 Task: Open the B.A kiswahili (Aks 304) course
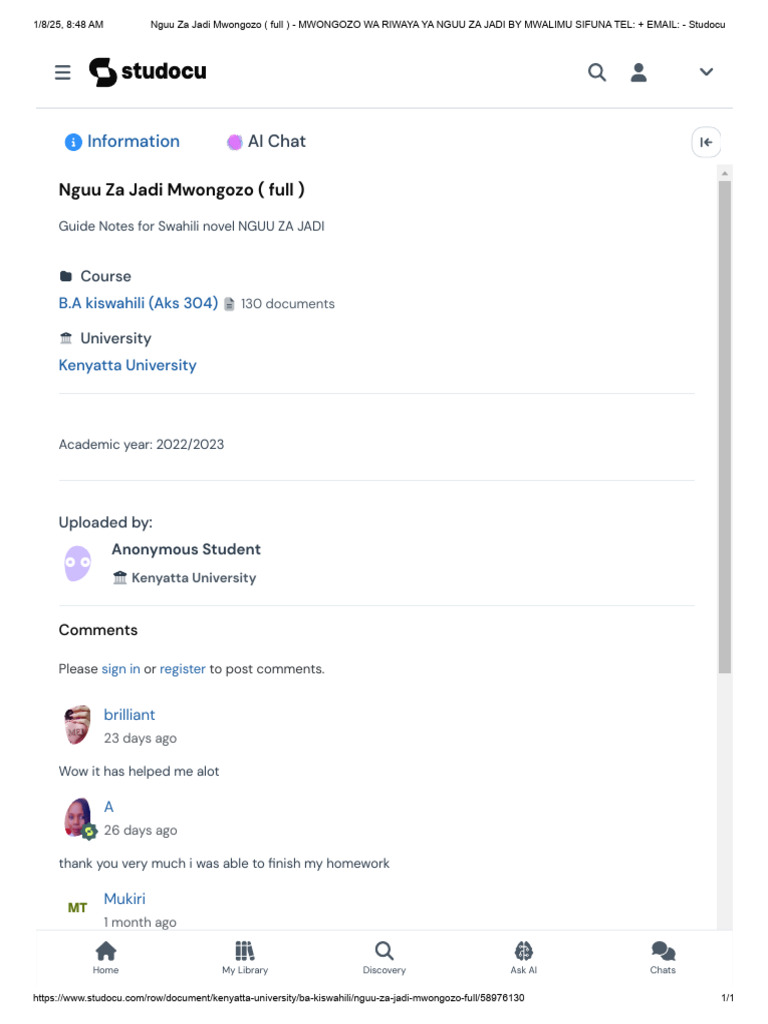coord(138,303)
